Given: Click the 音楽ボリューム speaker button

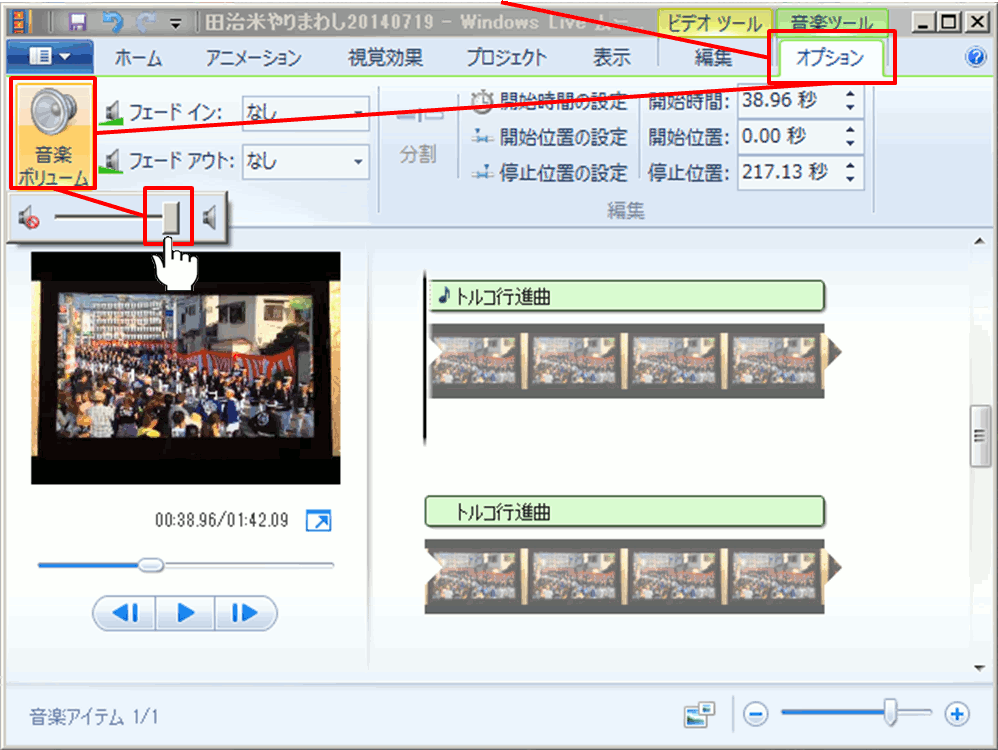Looking at the screenshot, I should pyautogui.click(x=54, y=135).
